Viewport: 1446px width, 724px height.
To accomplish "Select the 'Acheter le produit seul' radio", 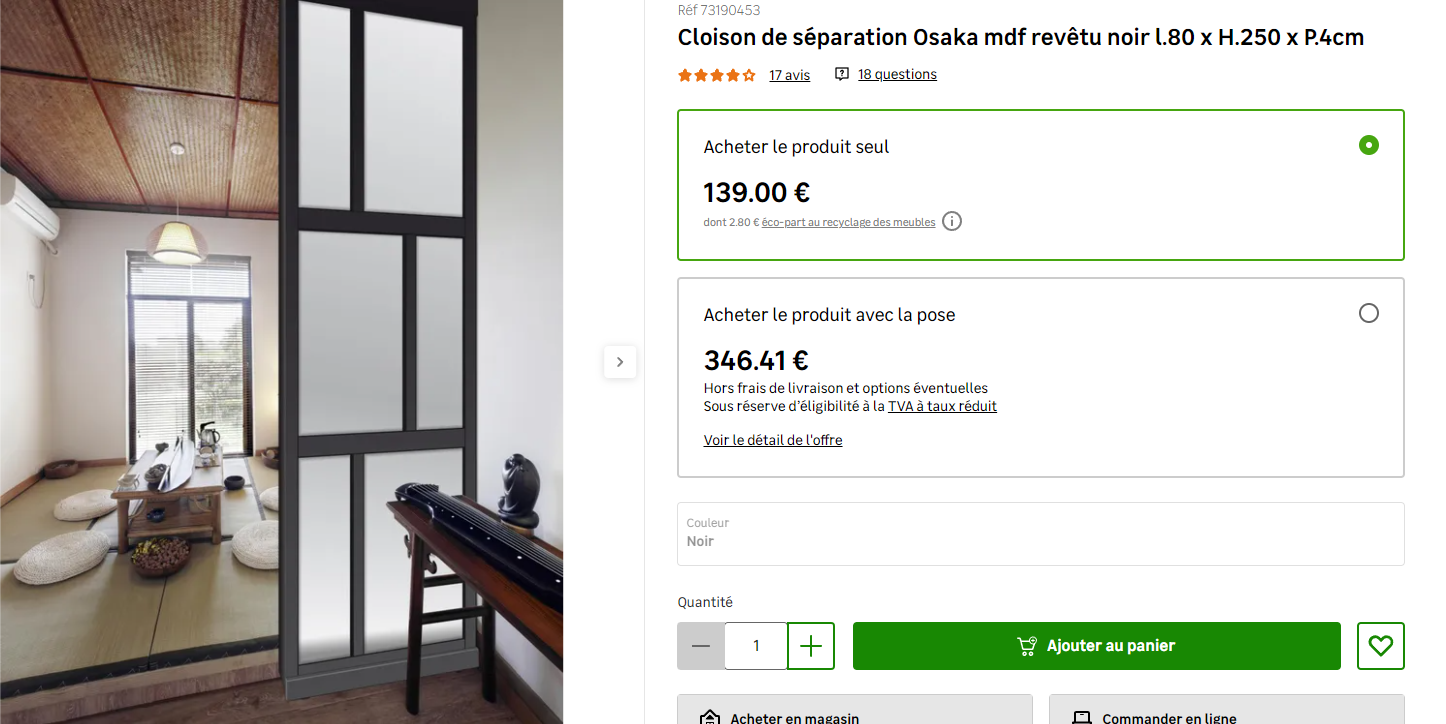I will pos(1368,145).
